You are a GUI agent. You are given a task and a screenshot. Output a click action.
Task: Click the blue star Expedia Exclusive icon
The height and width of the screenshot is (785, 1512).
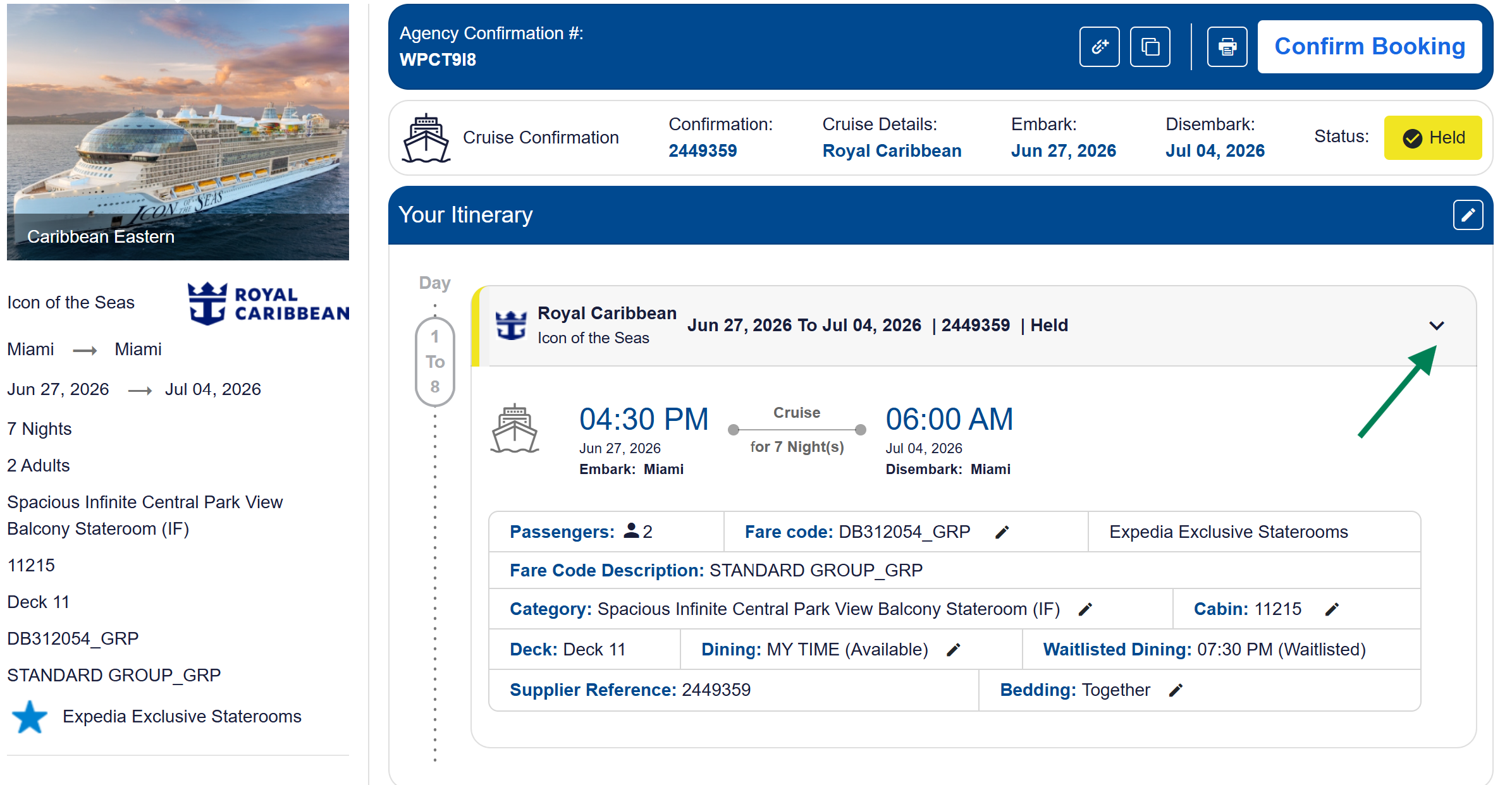click(x=30, y=717)
